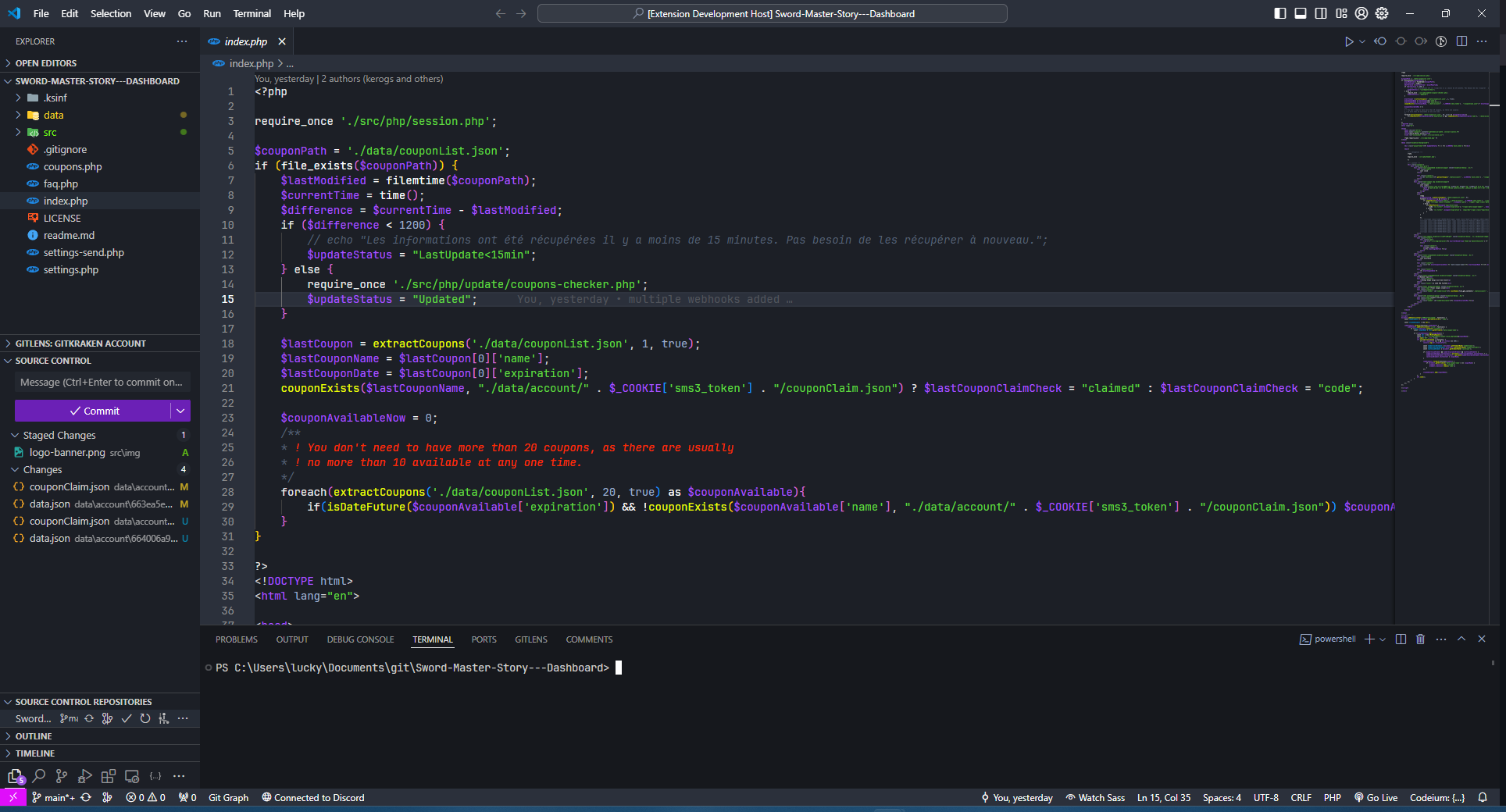Open the Run Code dropdown chevron
Image resolution: width=1506 pixels, height=812 pixels.
tap(1362, 41)
